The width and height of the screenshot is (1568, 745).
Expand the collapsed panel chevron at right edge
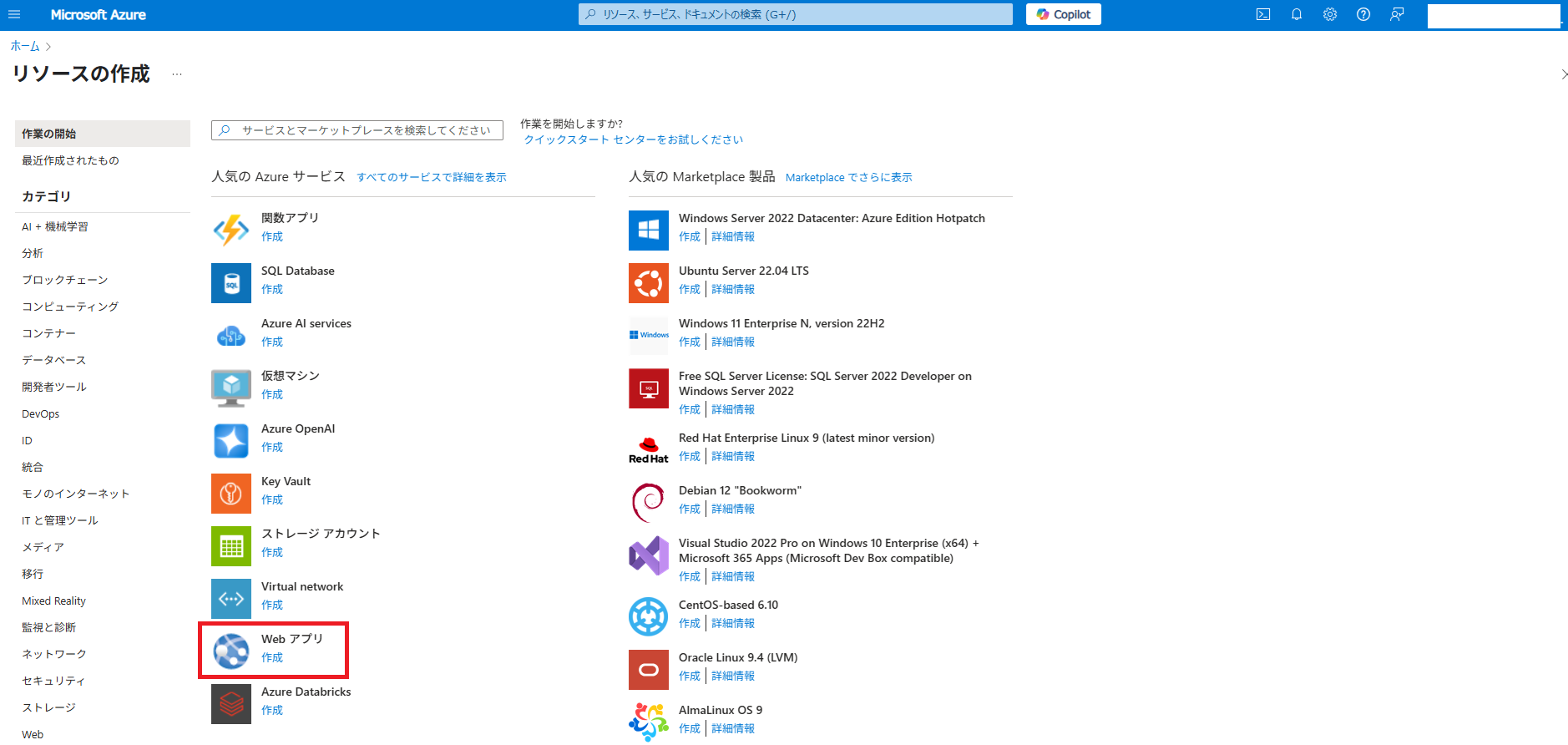coord(1563,74)
